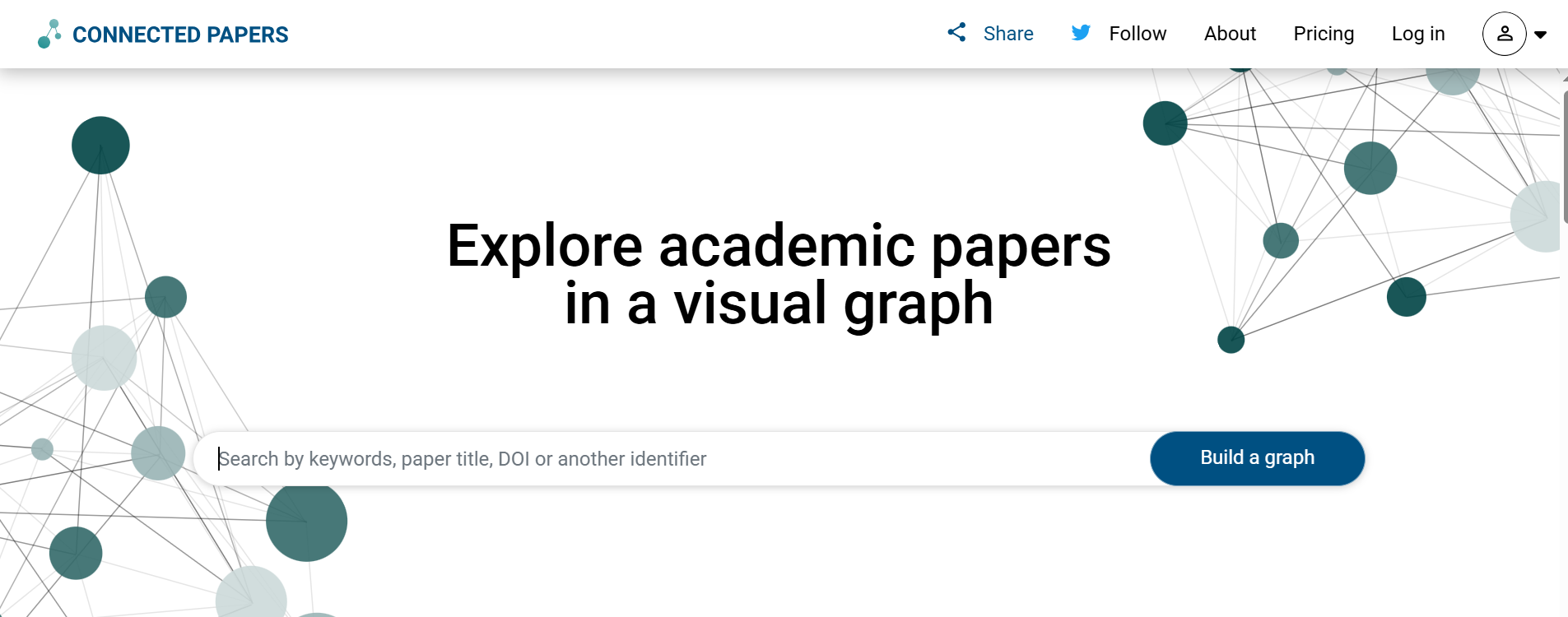
Task: Click the pale node at right screen edge
Action: pos(1538,216)
